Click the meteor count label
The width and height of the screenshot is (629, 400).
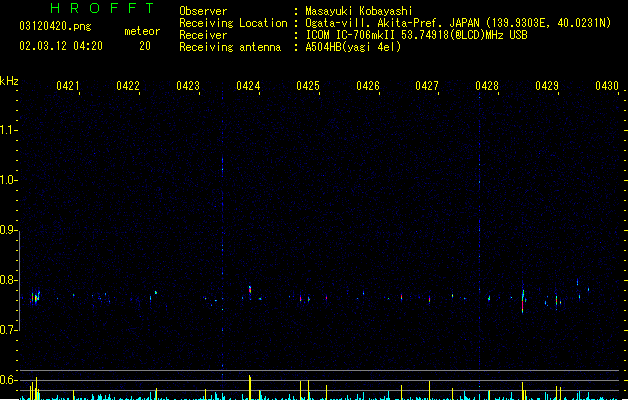(142, 31)
